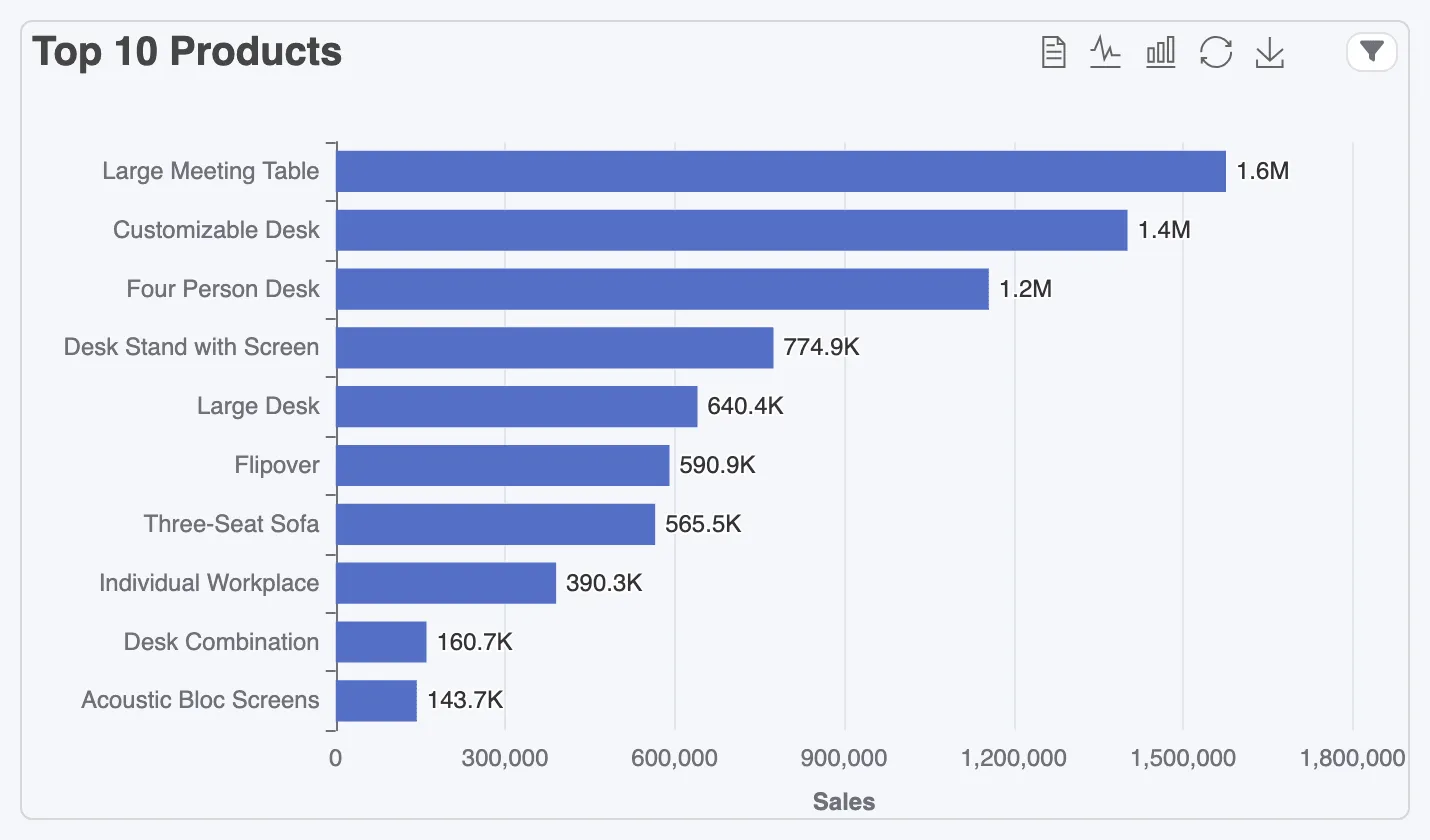The image size is (1430, 840).
Task: Click the restore/refresh chart icon
Action: pyautogui.click(x=1215, y=52)
